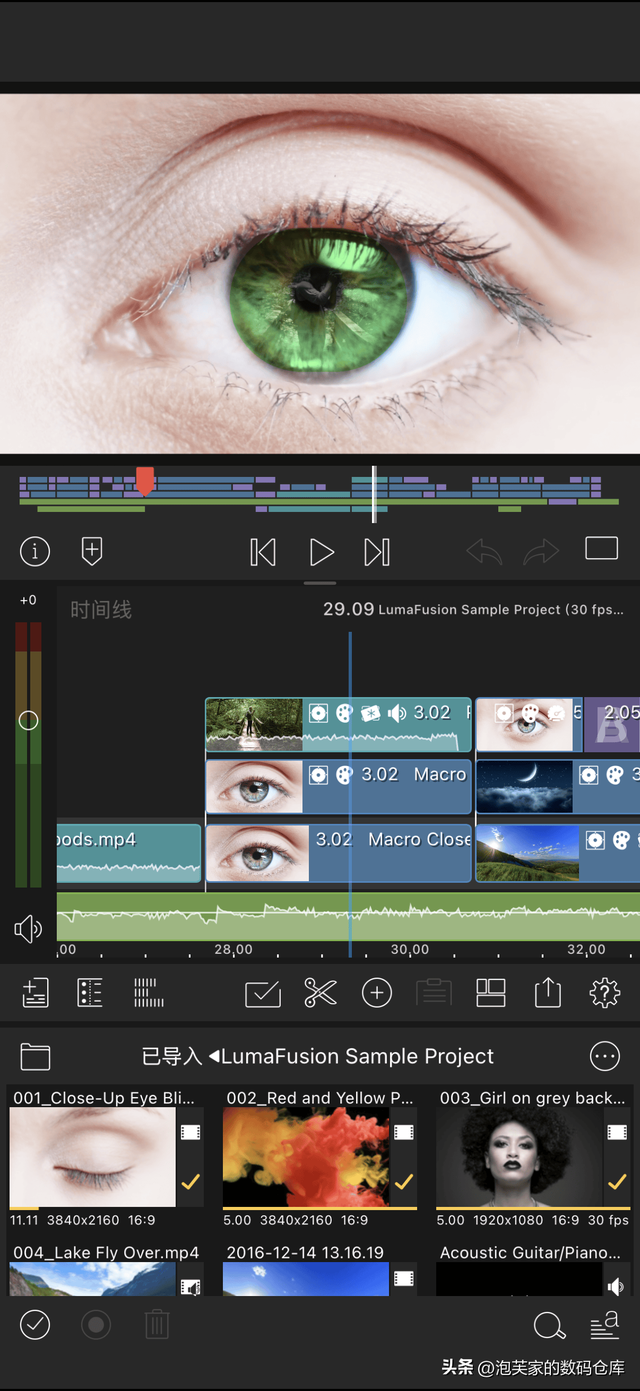Open the clip info icon
Screen dimensions: 640x1391
click(35, 551)
